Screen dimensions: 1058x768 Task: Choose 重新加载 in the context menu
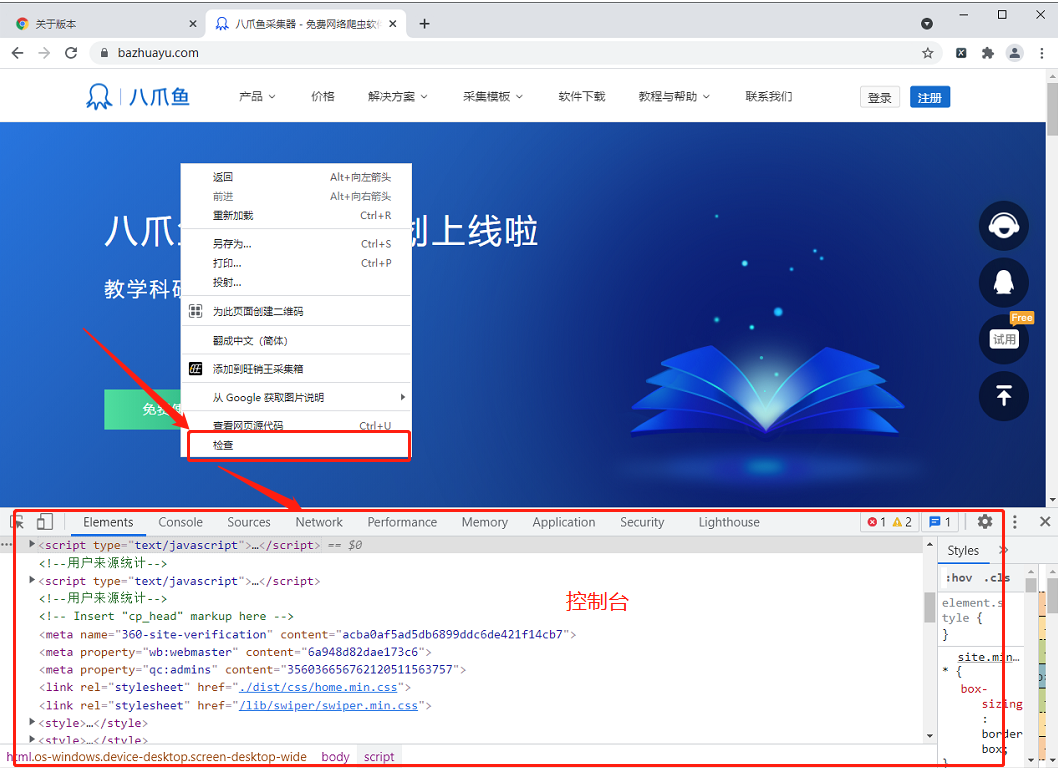point(296,215)
